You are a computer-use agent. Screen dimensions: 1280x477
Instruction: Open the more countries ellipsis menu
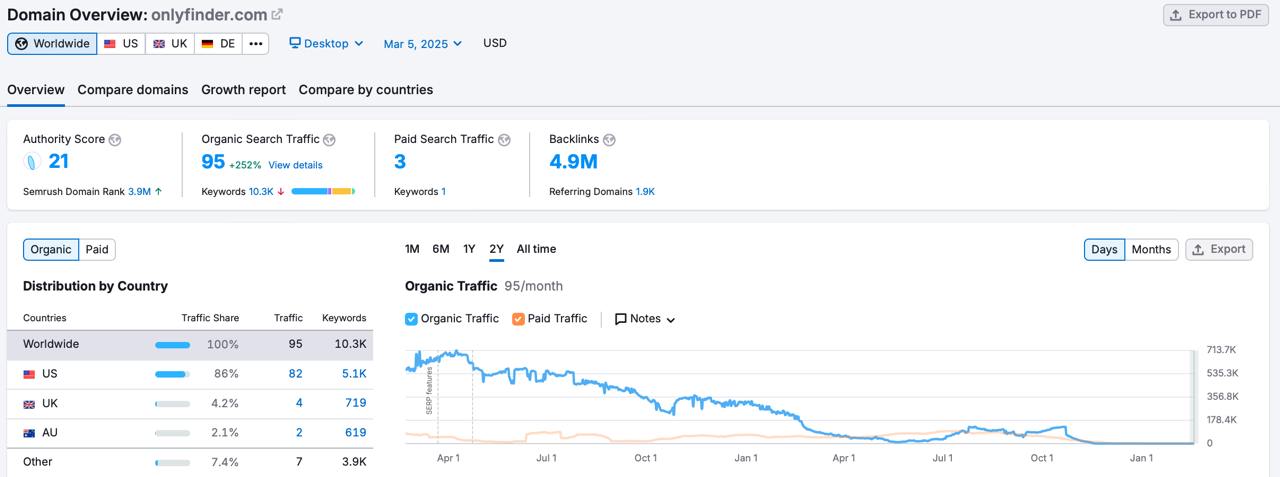[x=256, y=44]
